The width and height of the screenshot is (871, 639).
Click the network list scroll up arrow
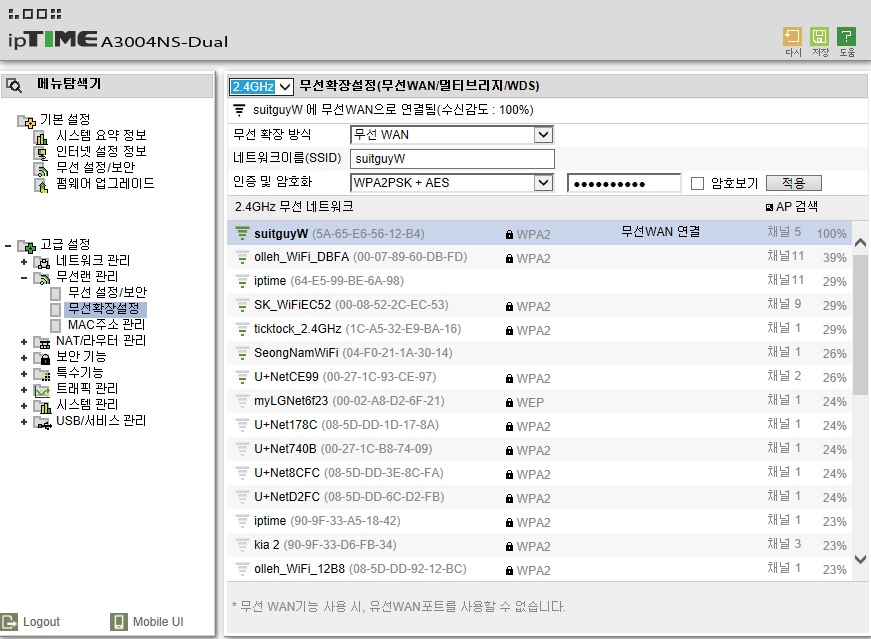pos(860,243)
